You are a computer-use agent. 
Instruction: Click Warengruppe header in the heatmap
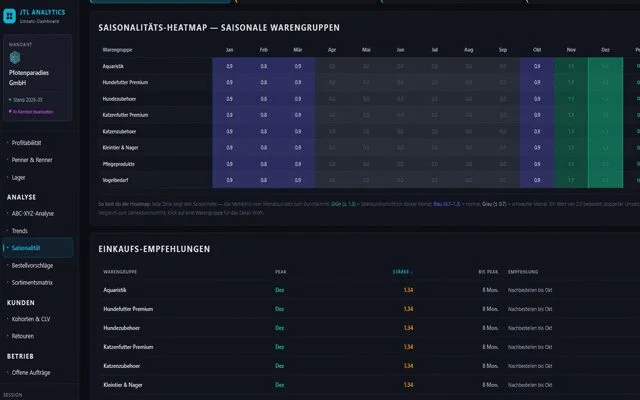coord(117,50)
